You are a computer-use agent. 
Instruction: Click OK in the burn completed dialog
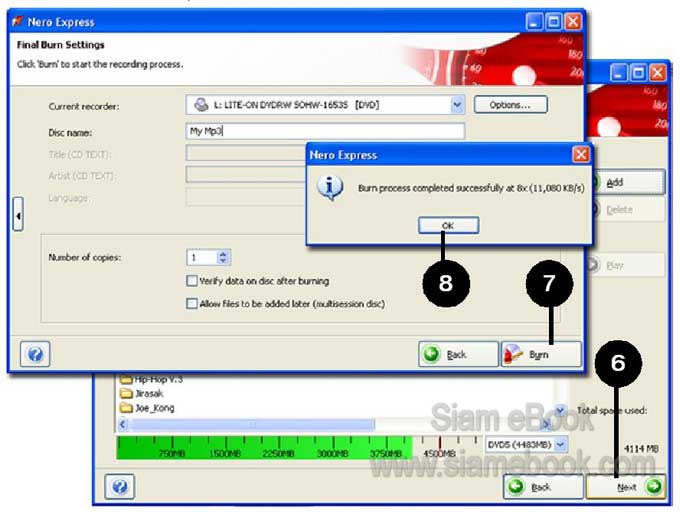tap(448, 225)
